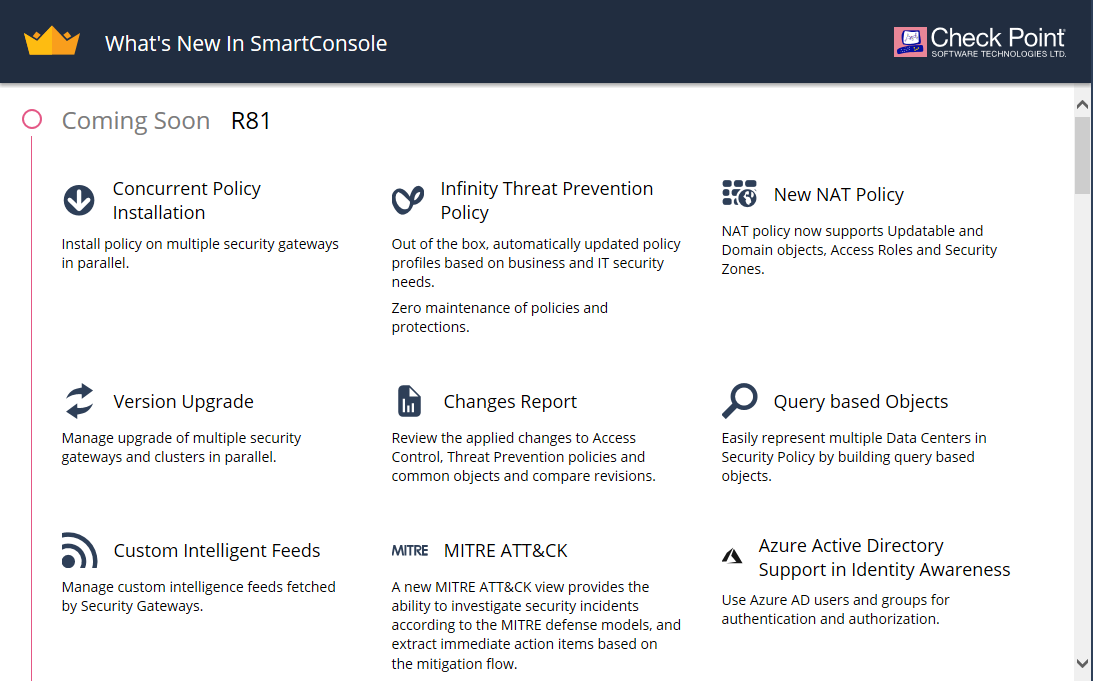1093x681 pixels.
Task: Select the 'Query based Objects' heading
Action: 861,401
